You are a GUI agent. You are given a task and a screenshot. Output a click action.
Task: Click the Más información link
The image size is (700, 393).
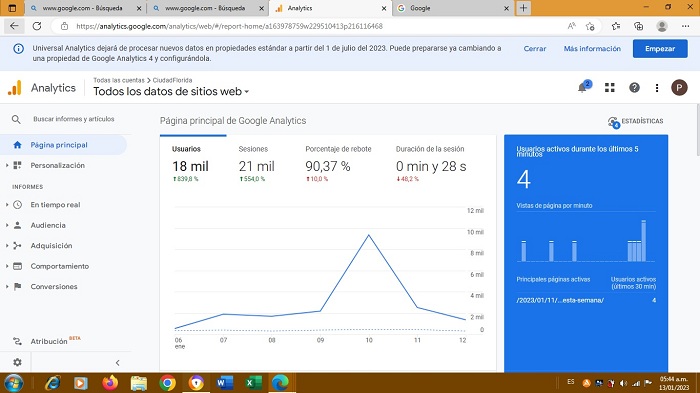tap(592, 49)
